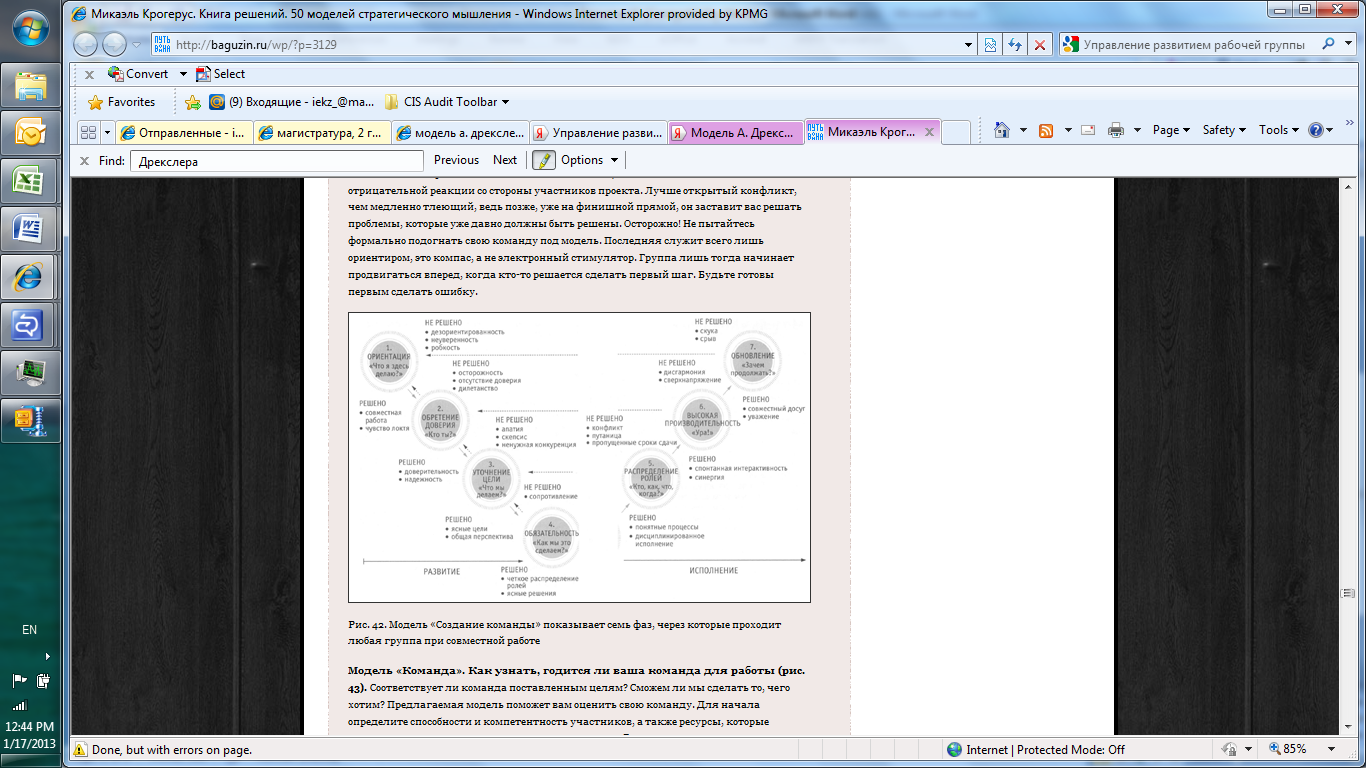The width and height of the screenshot is (1366, 768).
Task: Open the Входящие mail favorite link
Action: click(x=292, y=102)
